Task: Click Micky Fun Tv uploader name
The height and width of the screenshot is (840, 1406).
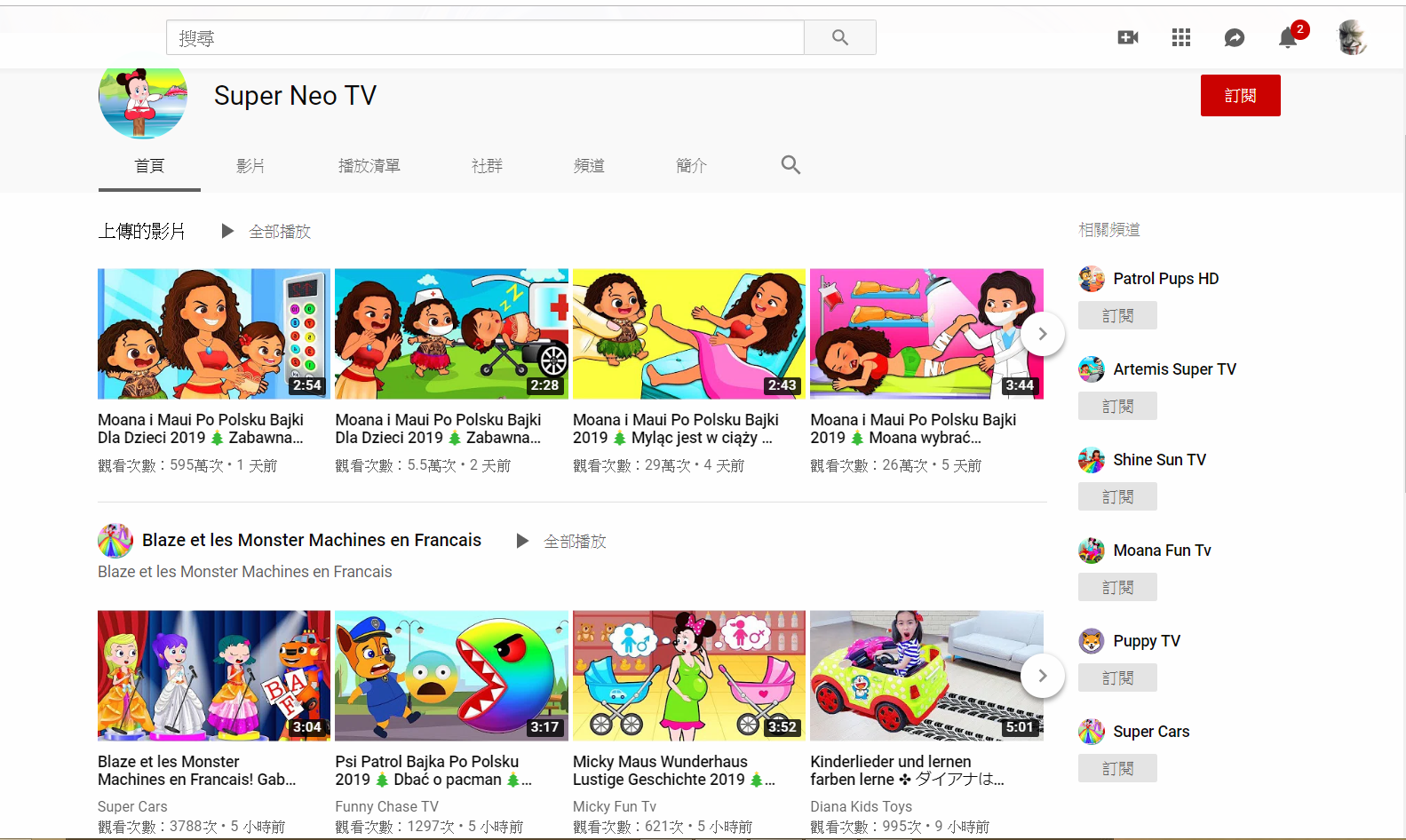Action: pos(615,806)
